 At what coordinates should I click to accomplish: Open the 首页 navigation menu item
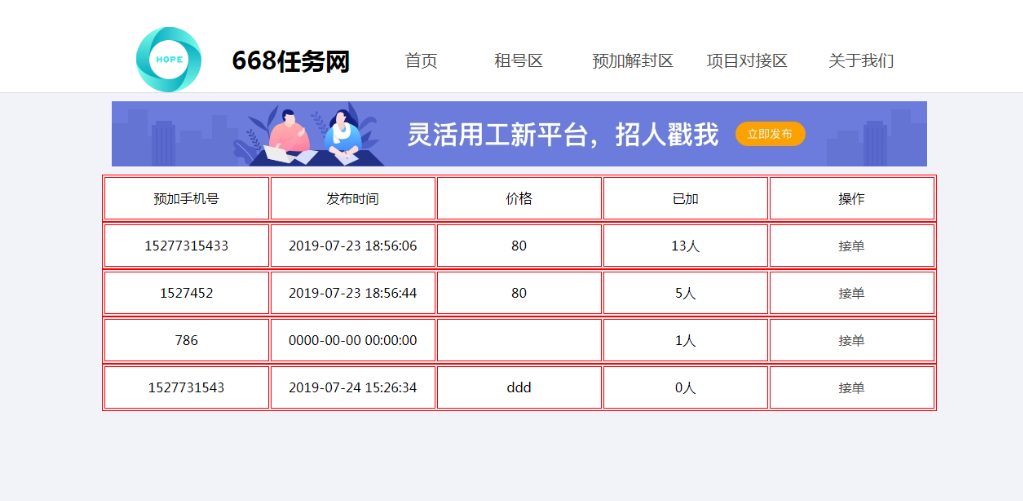point(421,61)
